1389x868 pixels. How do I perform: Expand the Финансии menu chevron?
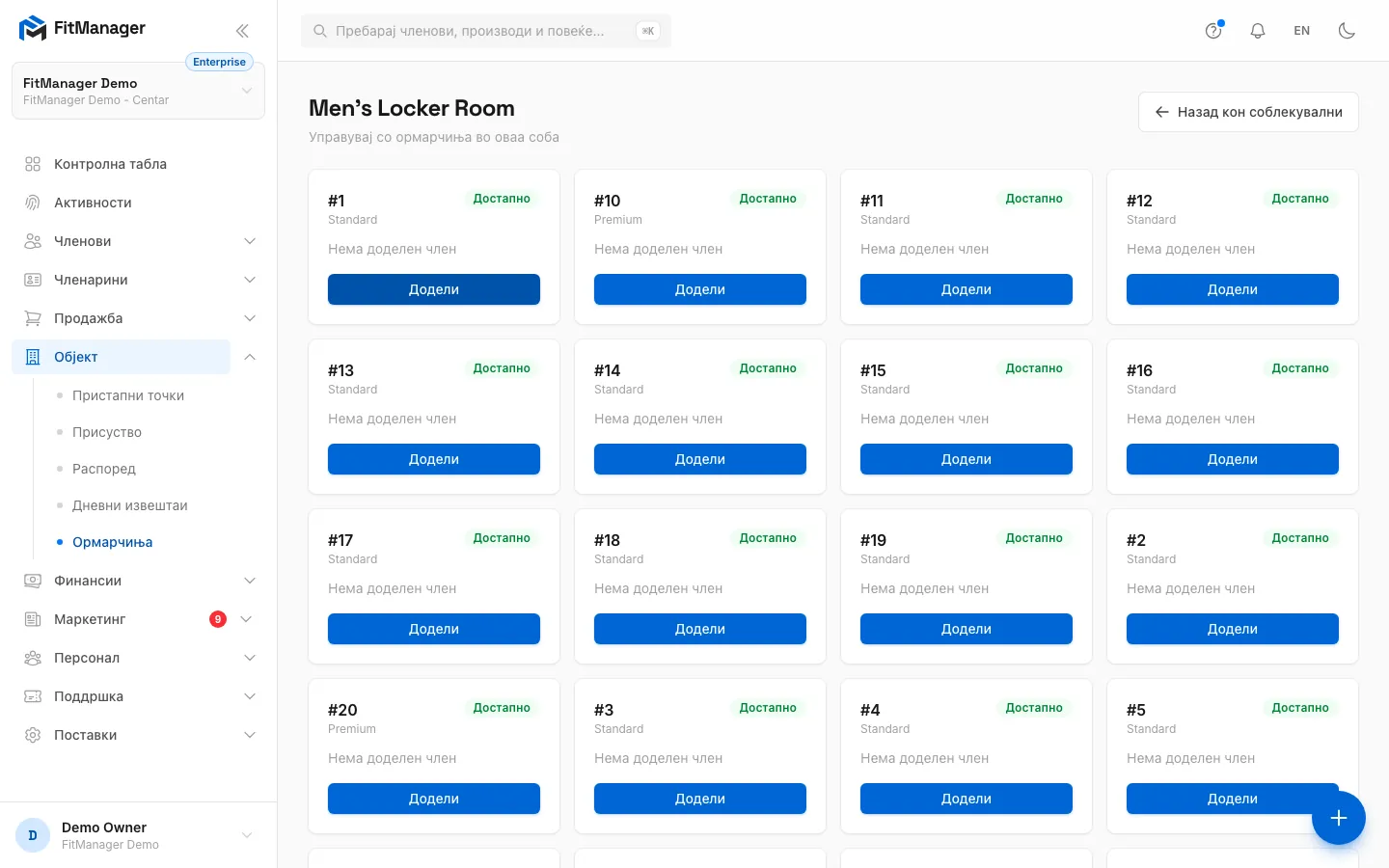point(250,581)
